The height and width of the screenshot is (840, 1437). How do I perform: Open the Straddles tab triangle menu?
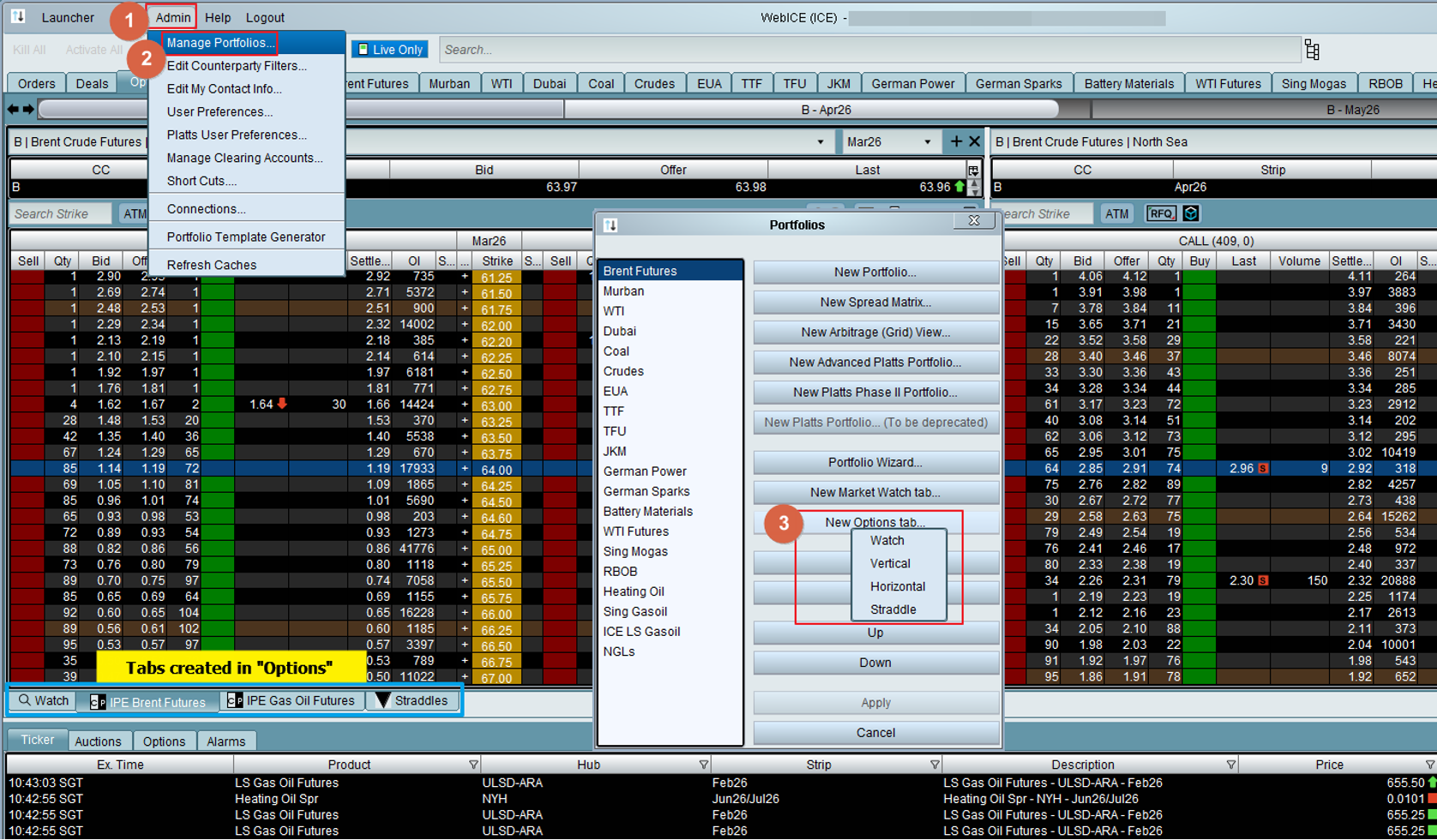pos(382,700)
